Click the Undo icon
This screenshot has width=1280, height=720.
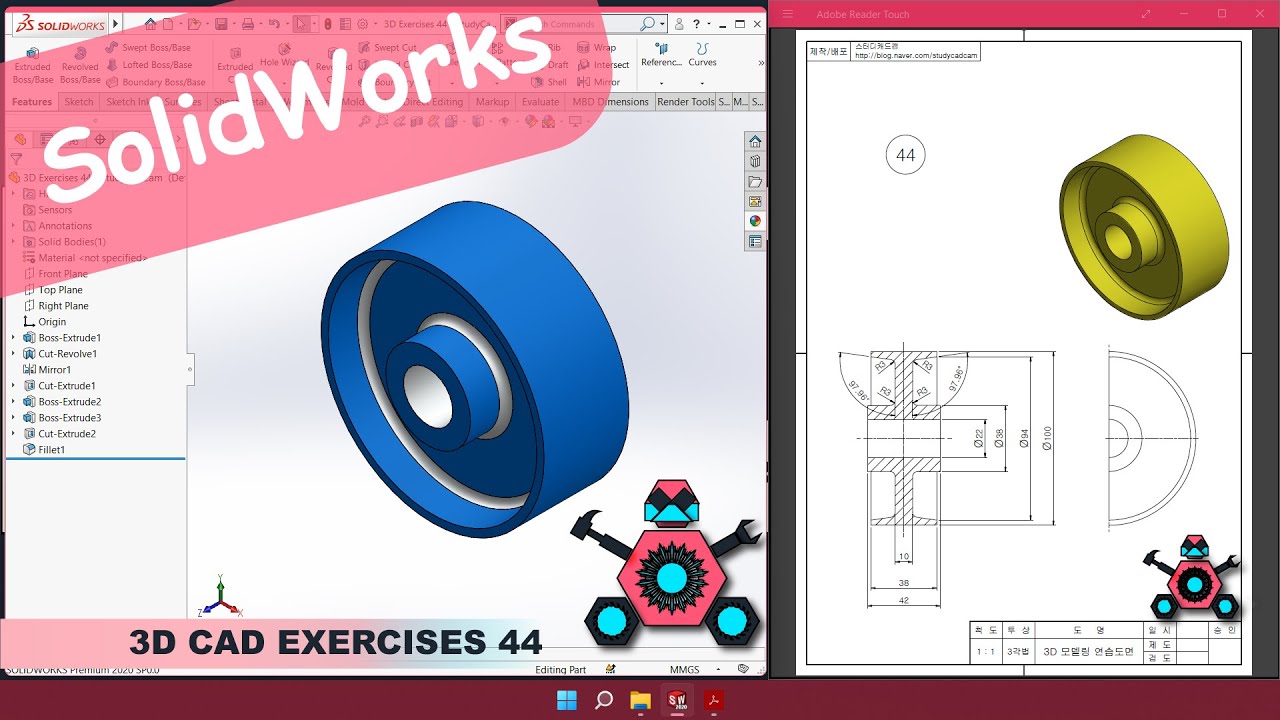click(275, 23)
